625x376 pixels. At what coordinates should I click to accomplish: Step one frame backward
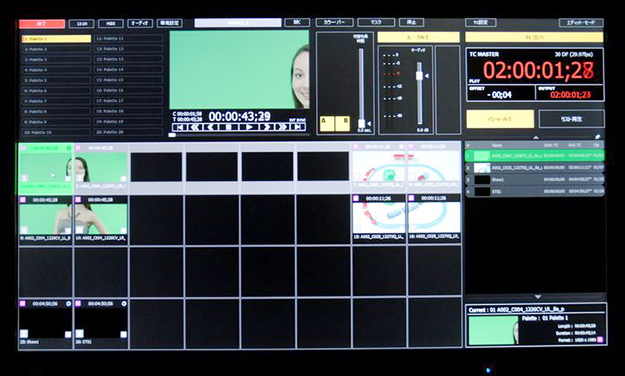211,127
